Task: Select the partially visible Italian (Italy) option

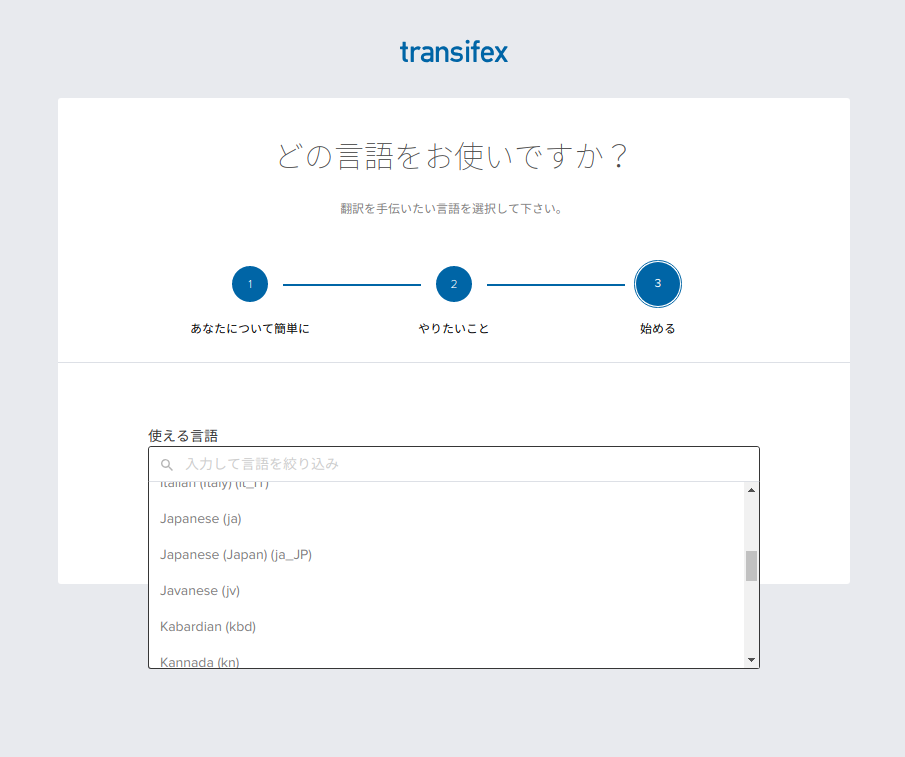Action: click(x=215, y=485)
